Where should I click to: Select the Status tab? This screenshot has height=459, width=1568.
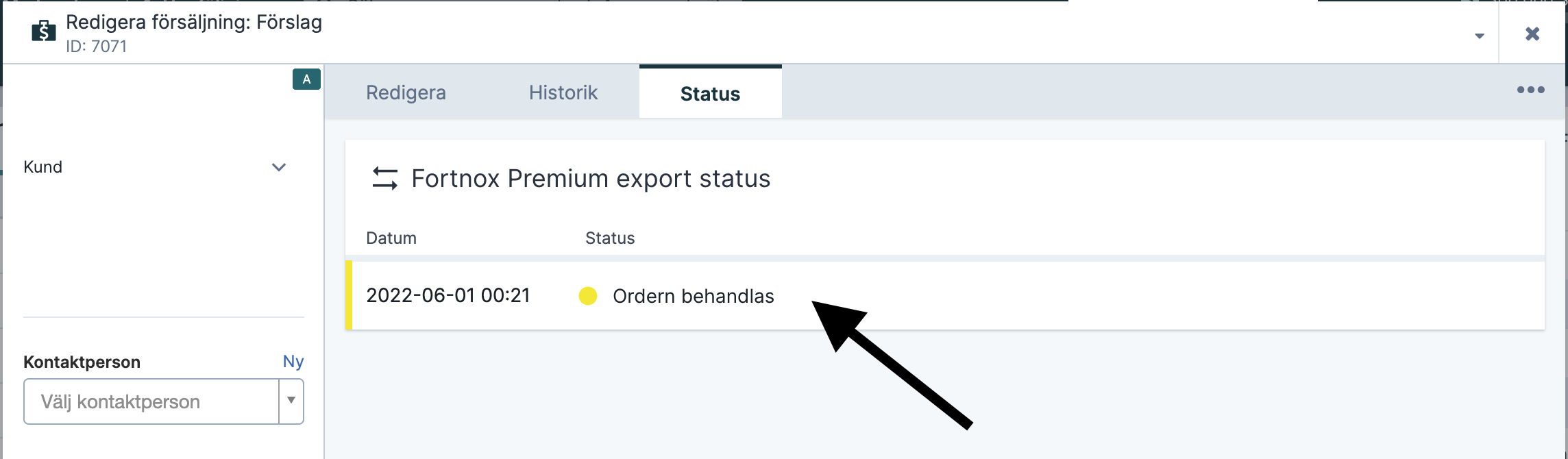tap(710, 92)
